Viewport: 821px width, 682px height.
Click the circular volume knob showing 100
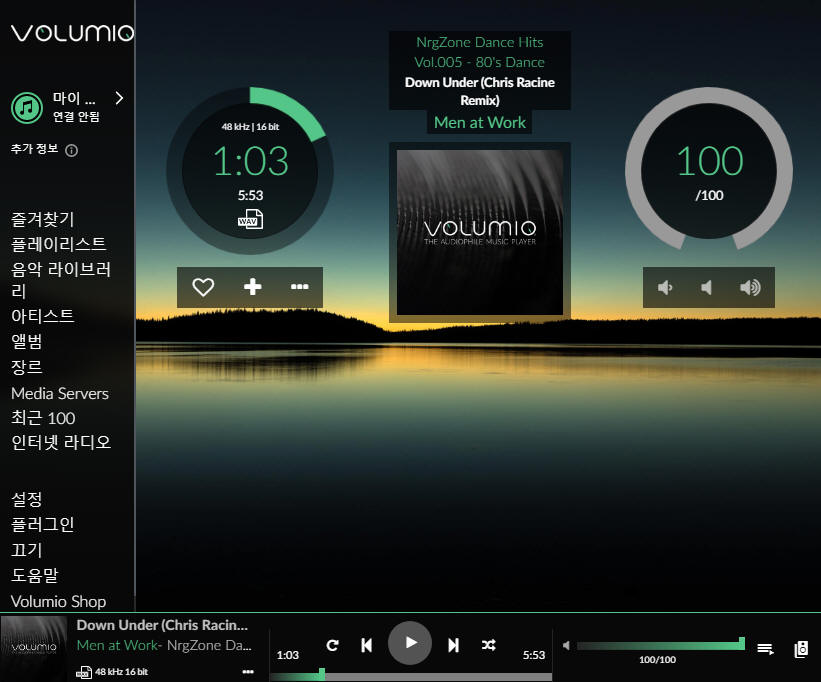(x=709, y=171)
